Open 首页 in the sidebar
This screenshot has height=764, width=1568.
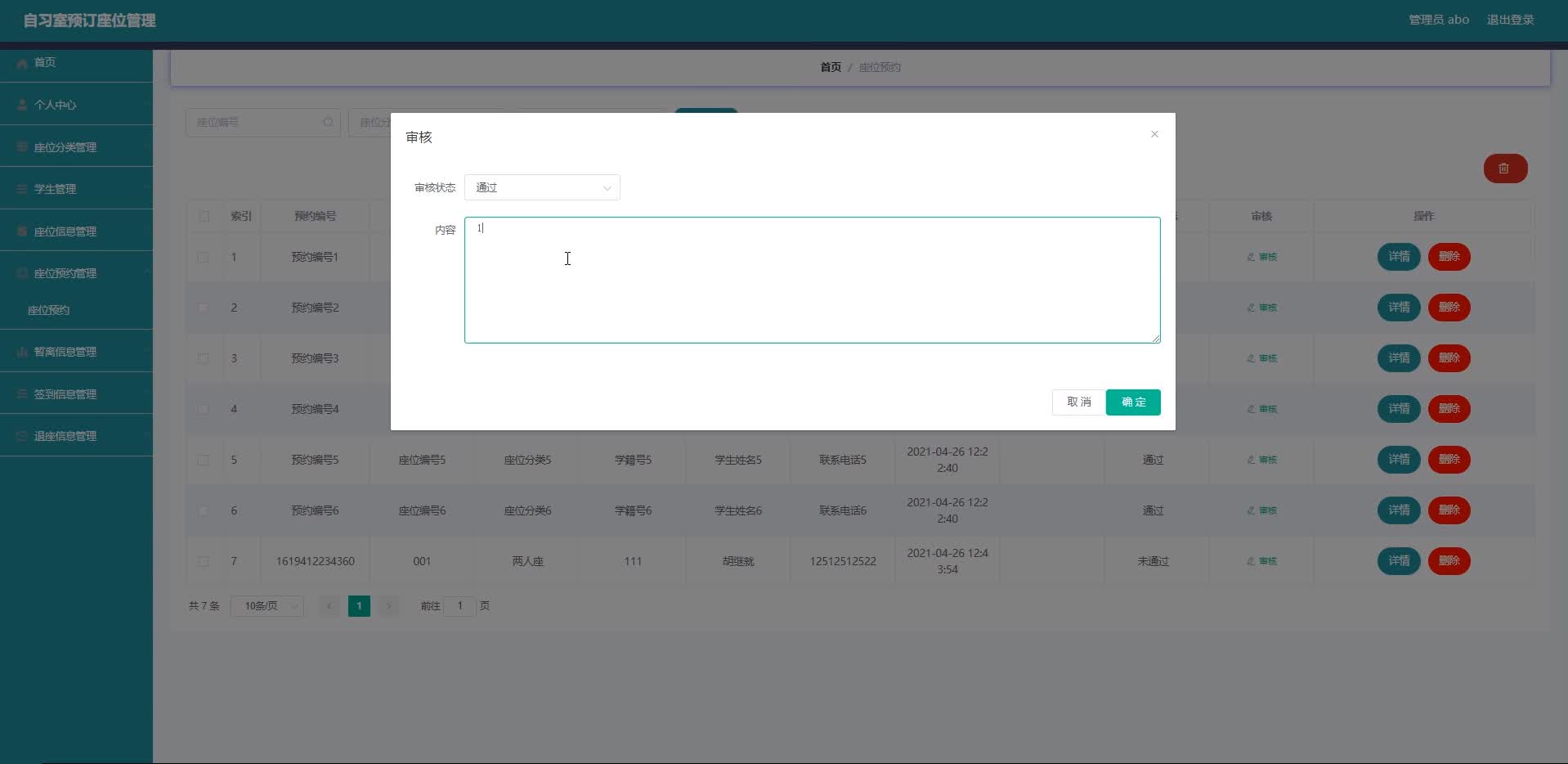click(76, 62)
